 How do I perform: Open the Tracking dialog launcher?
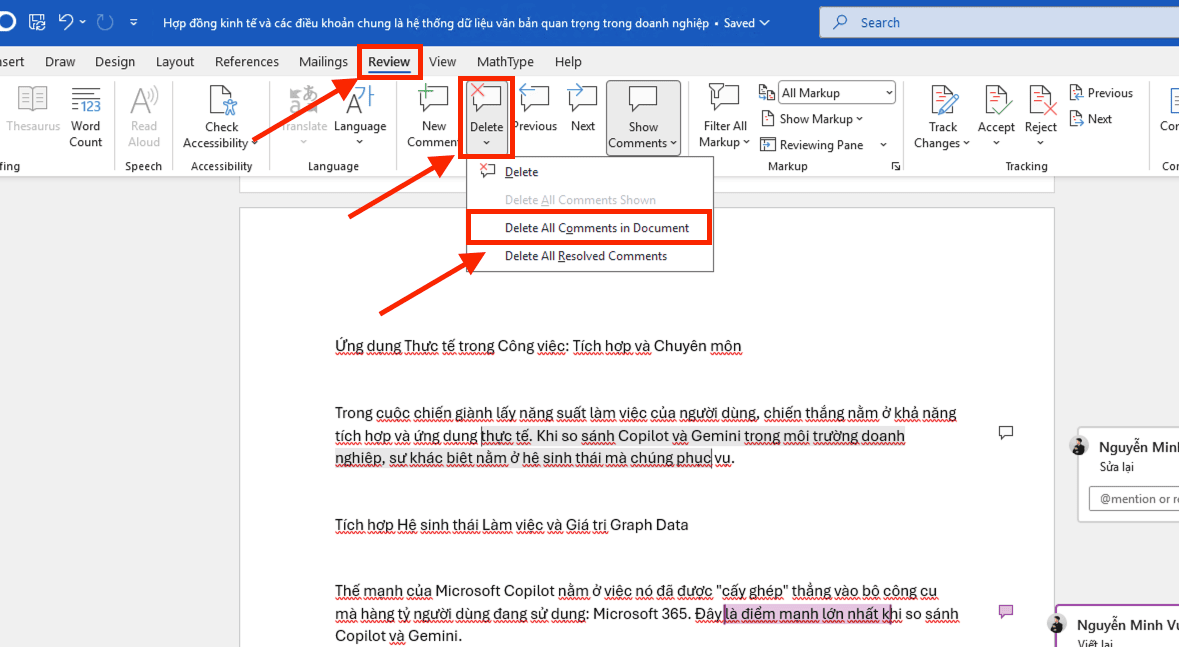tap(896, 166)
